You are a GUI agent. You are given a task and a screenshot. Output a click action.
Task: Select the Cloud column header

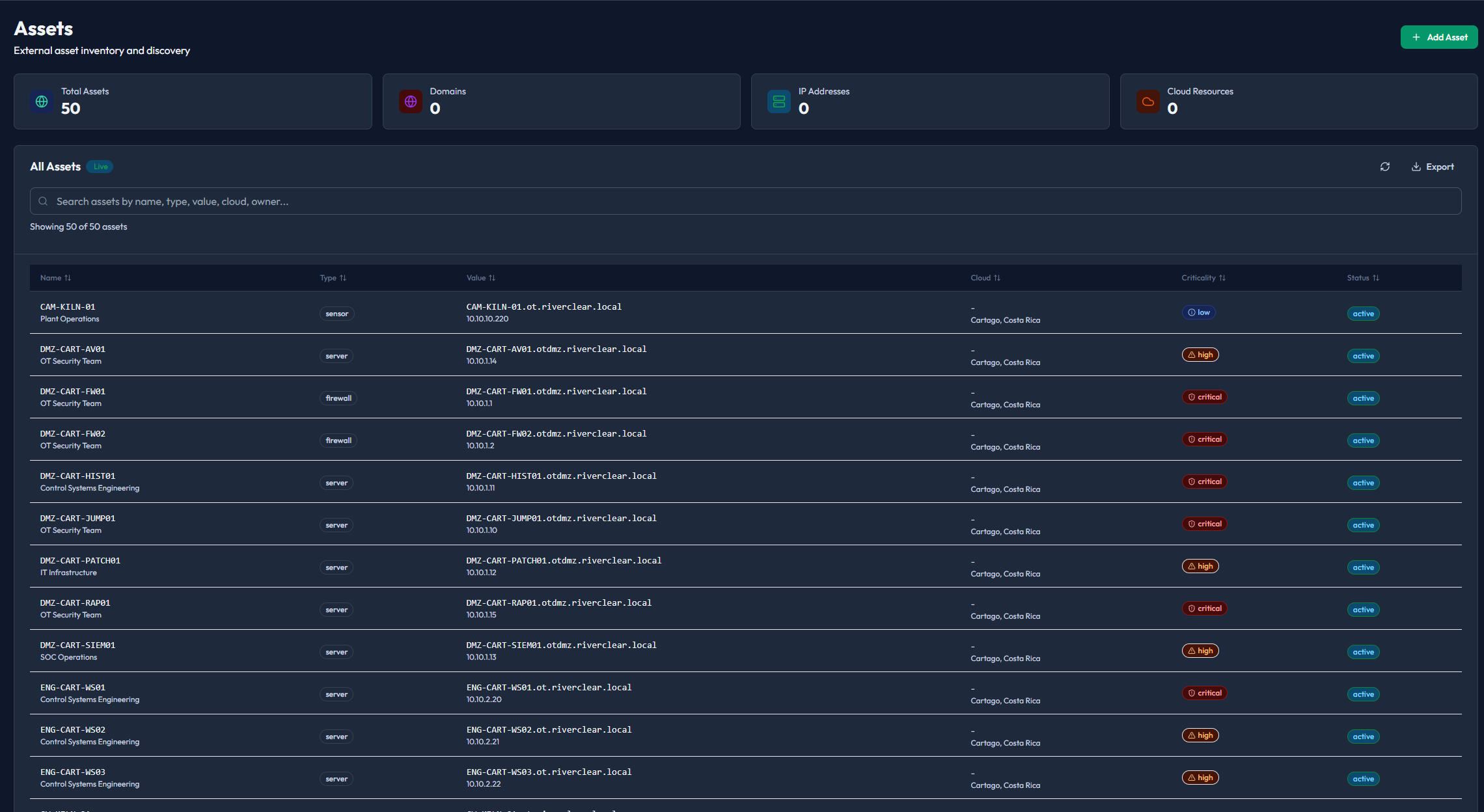pos(985,278)
